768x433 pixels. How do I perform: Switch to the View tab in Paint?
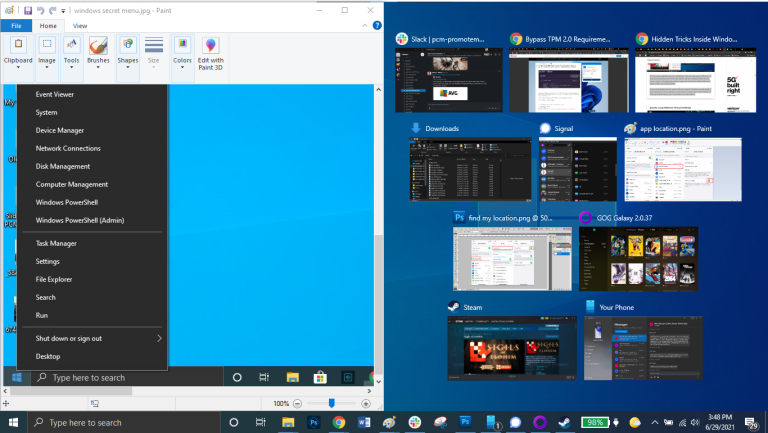coord(80,25)
